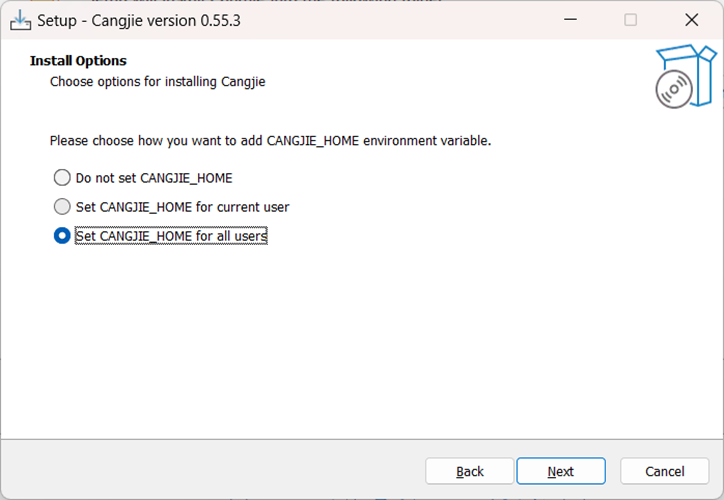
Task: Click the selected "for all users" radio circle
Action: pos(62,235)
